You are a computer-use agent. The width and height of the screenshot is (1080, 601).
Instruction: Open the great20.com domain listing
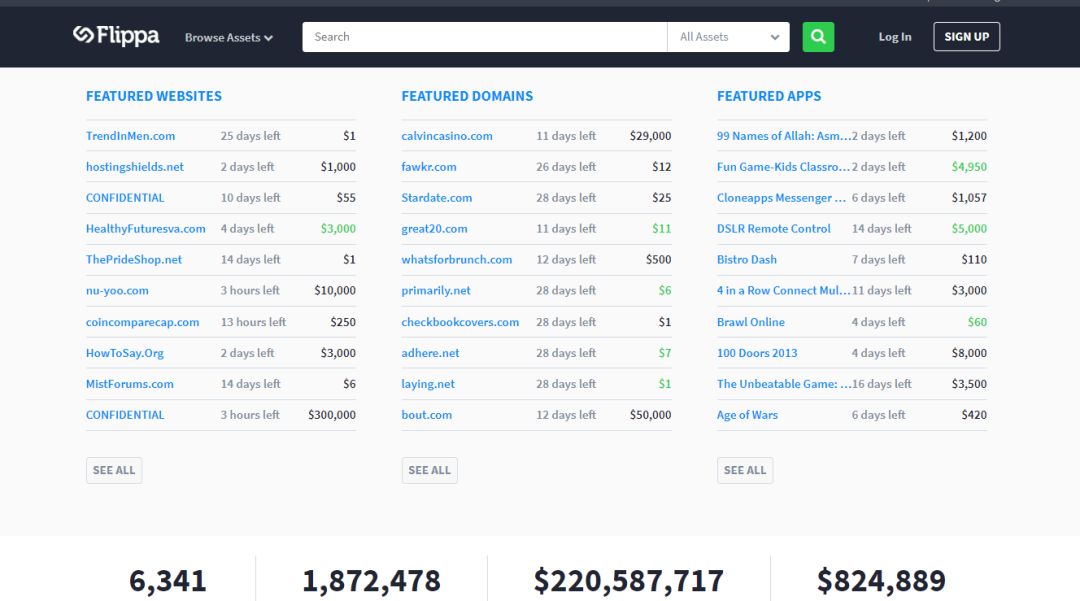[434, 229]
